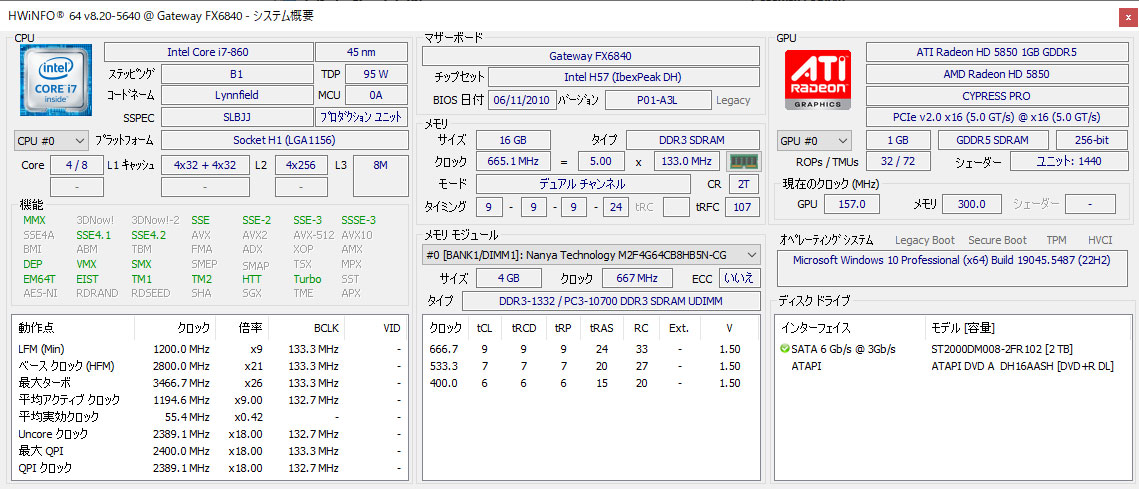The height and width of the screenshot is (489, 1139).
Task: Click the ECC いいえ field
Action: click(x=739, y=278)
